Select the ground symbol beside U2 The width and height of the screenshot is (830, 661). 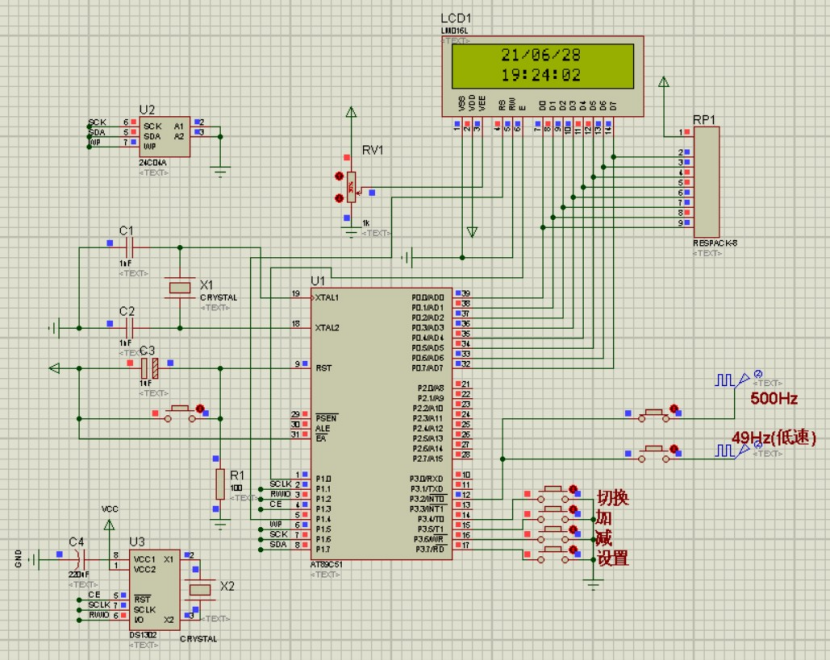pos(220,171)
